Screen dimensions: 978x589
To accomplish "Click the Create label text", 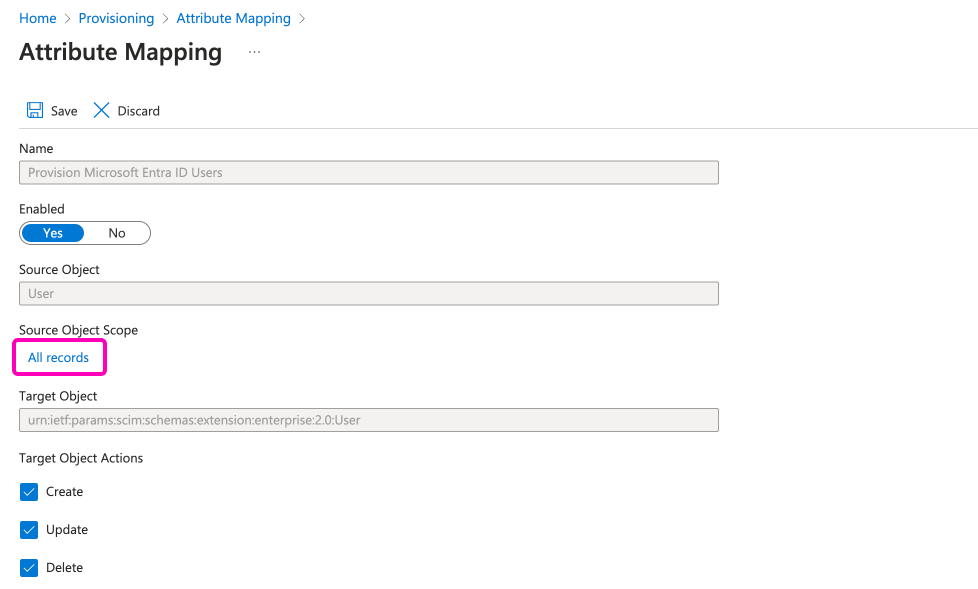I will click(x=65, y=492).
